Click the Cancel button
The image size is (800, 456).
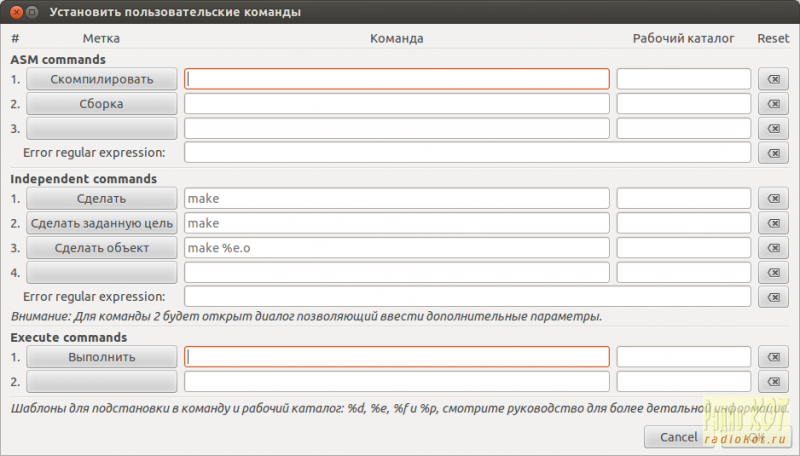click(679, 437)
